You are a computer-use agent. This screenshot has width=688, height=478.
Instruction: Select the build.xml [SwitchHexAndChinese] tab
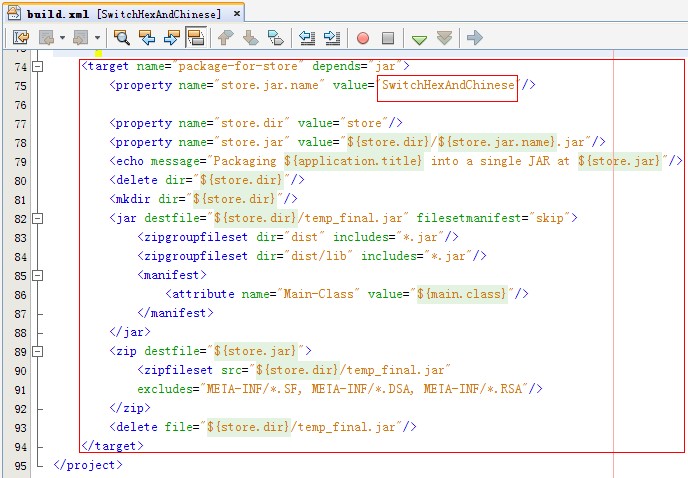point(125,13)
